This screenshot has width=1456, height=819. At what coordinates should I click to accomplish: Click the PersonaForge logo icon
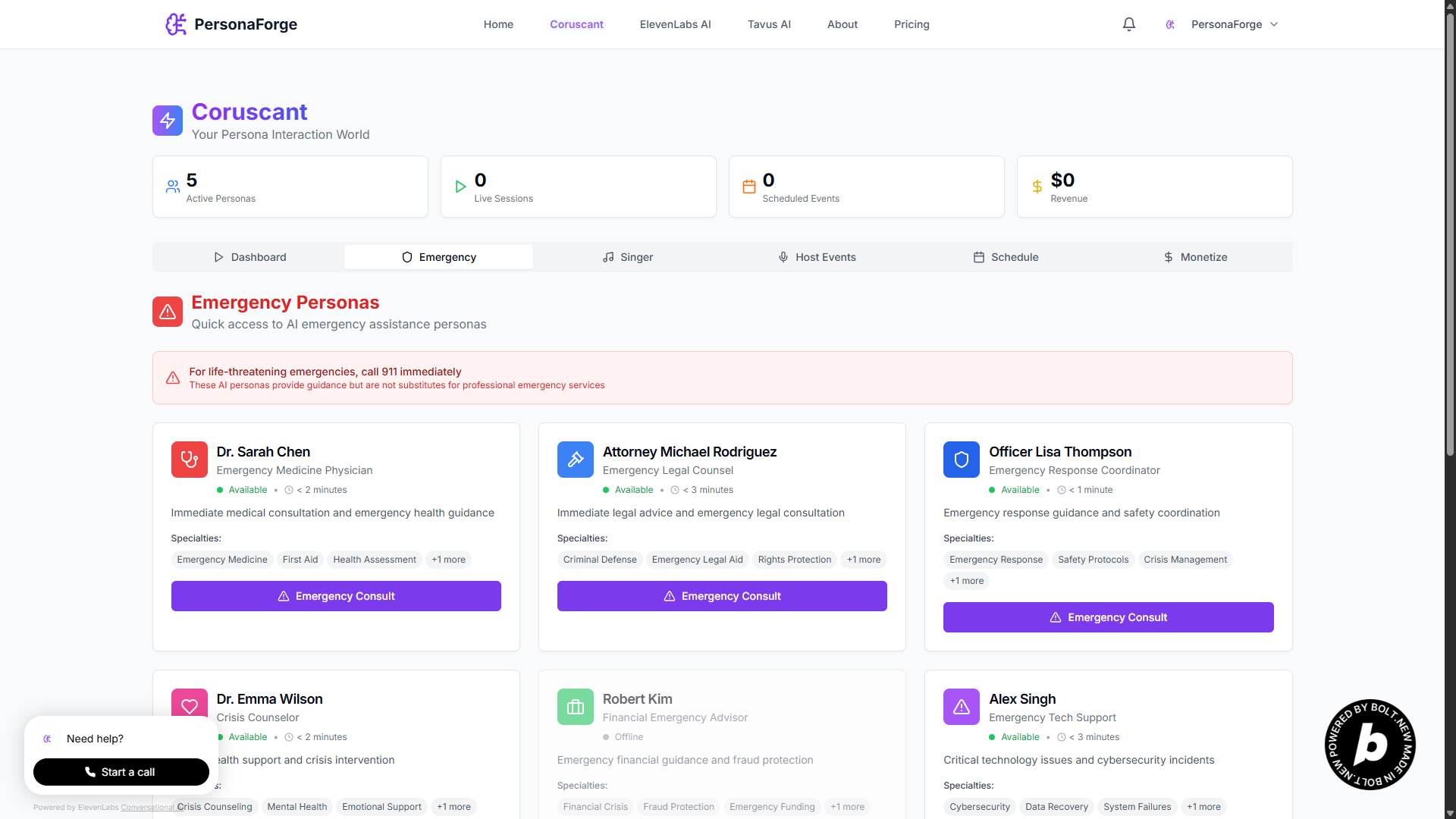pos(176,24)
